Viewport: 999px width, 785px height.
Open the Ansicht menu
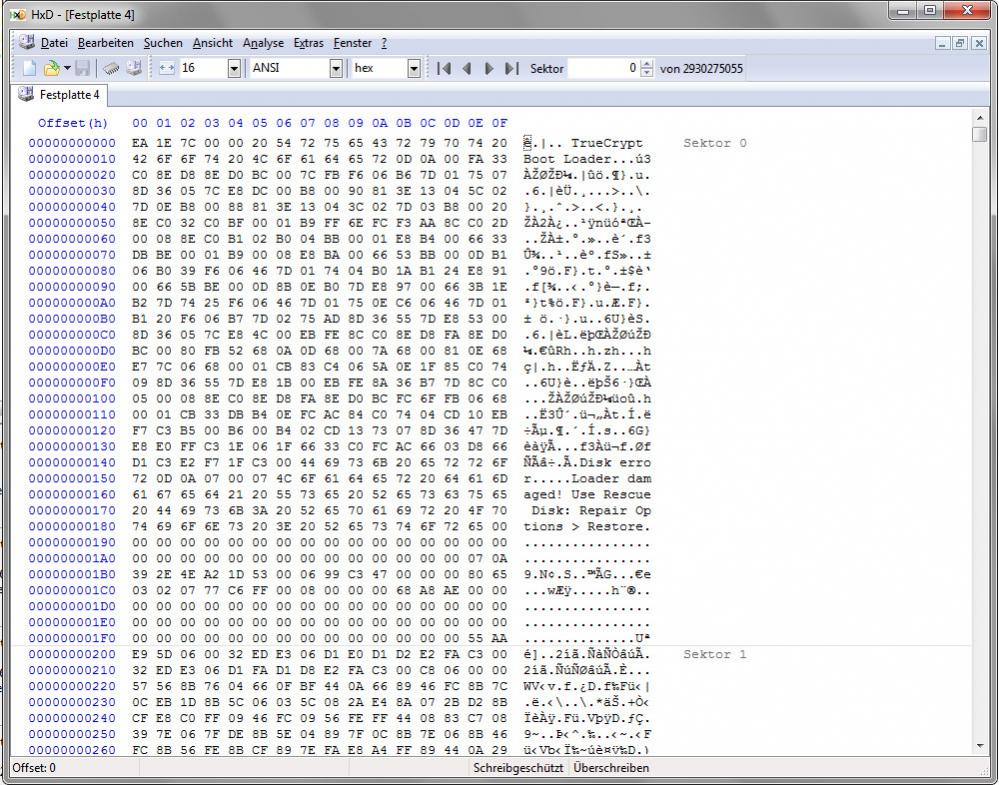click(x=213, y=43)
